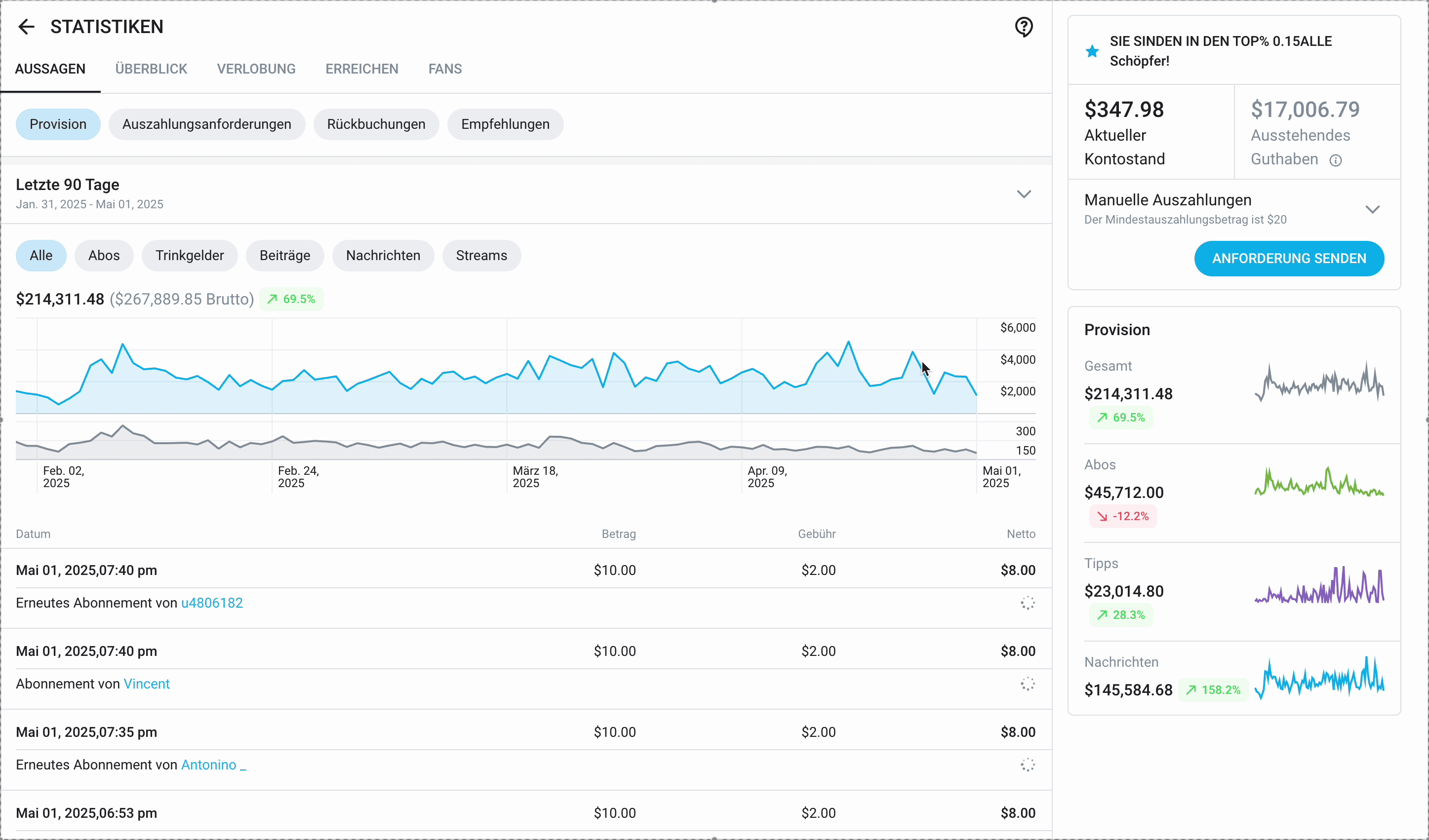1429x840 pixels.
Task: Open the Auszahlungsanforderungen section
Action: point(206,124)
